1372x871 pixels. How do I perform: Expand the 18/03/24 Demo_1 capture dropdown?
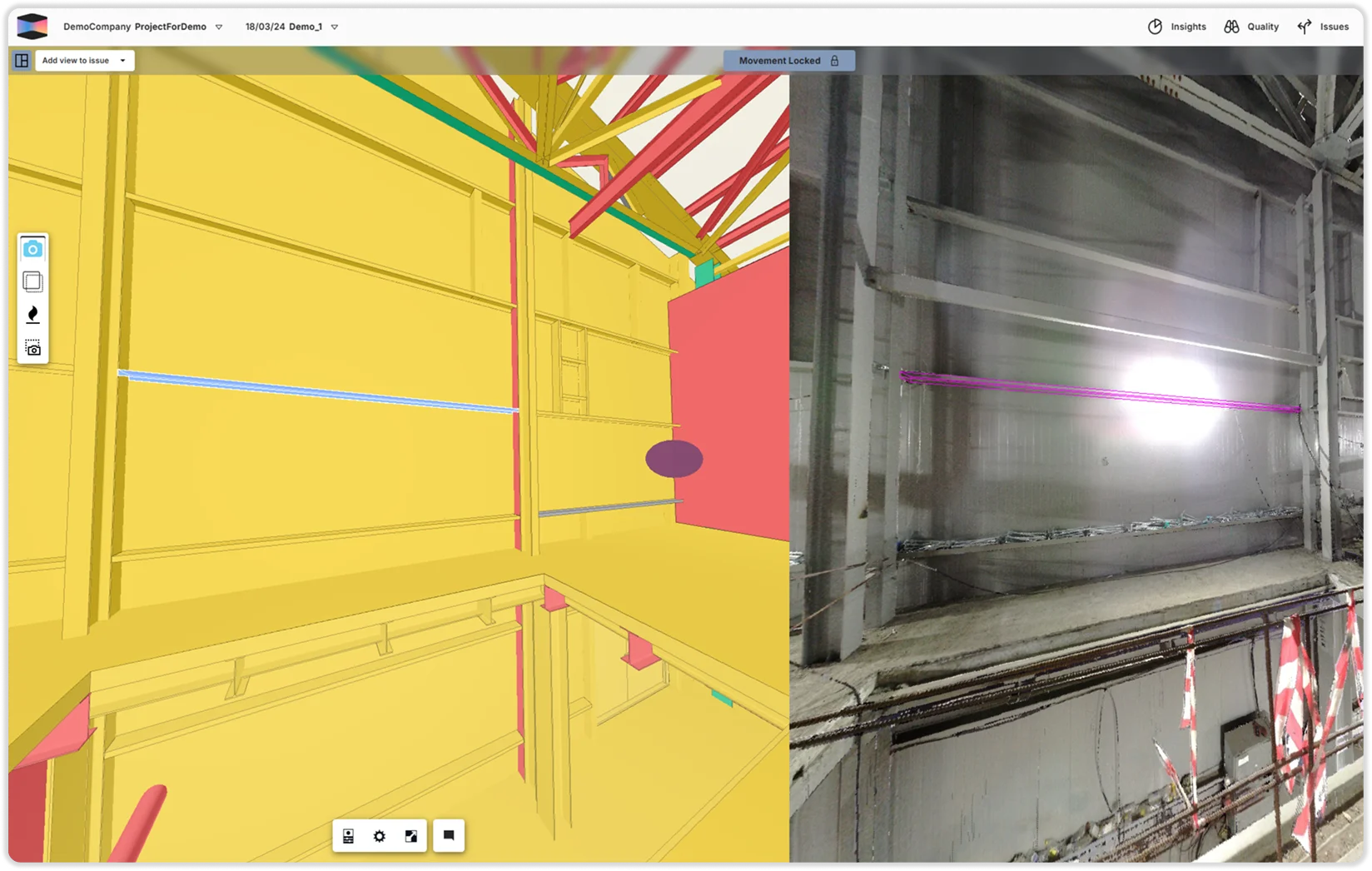335,27
